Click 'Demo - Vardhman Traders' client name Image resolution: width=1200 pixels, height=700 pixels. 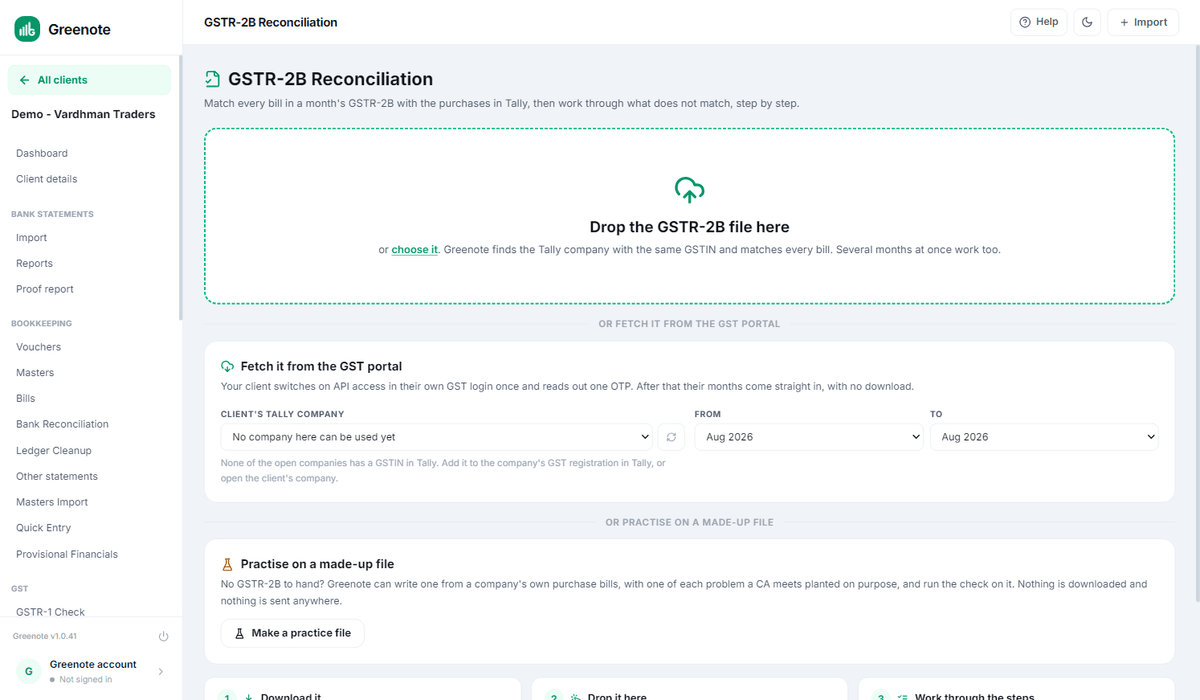pyautogui.click(x=83, y=114)
